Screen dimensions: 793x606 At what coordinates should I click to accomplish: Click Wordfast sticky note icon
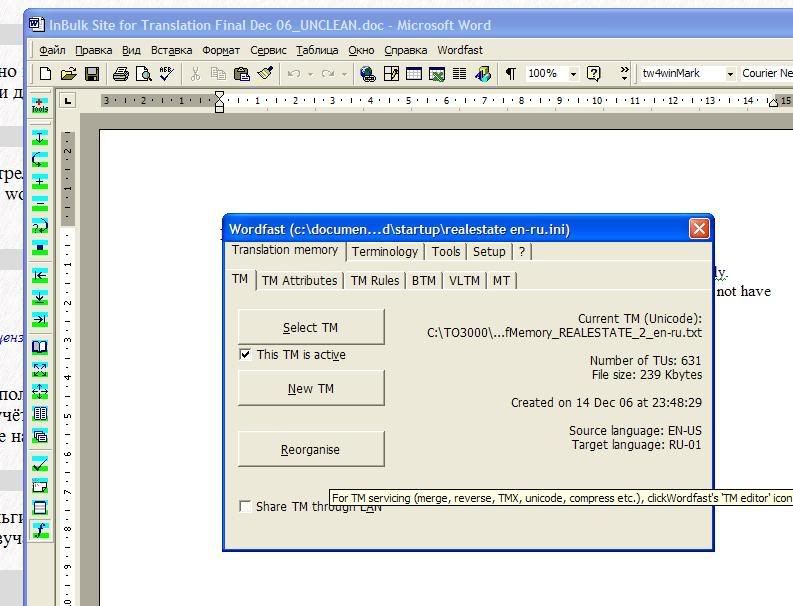(x=40, y=486)
